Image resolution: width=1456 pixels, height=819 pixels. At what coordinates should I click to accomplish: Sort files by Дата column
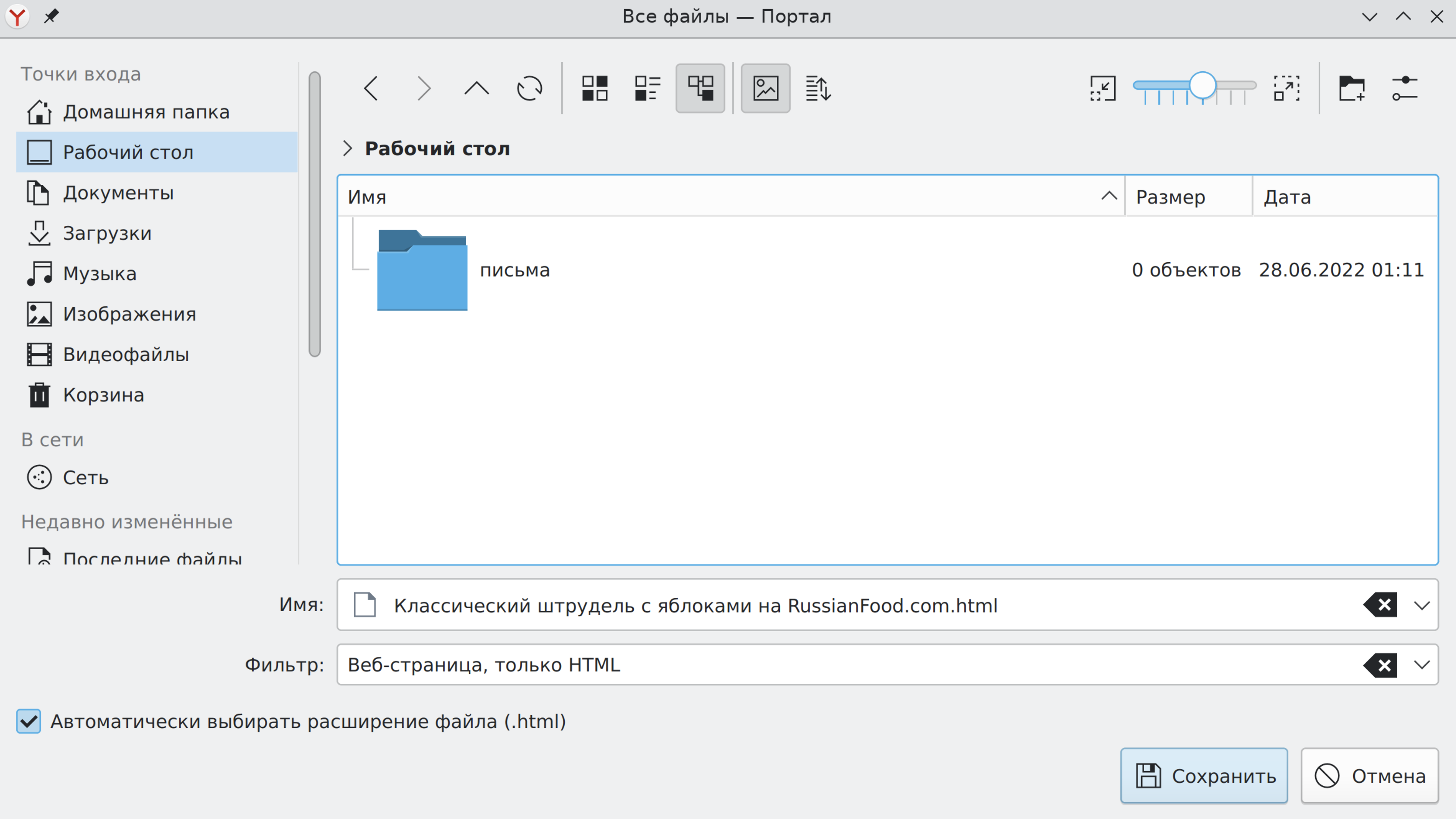pyautogui.click(x=1345, y=197)
